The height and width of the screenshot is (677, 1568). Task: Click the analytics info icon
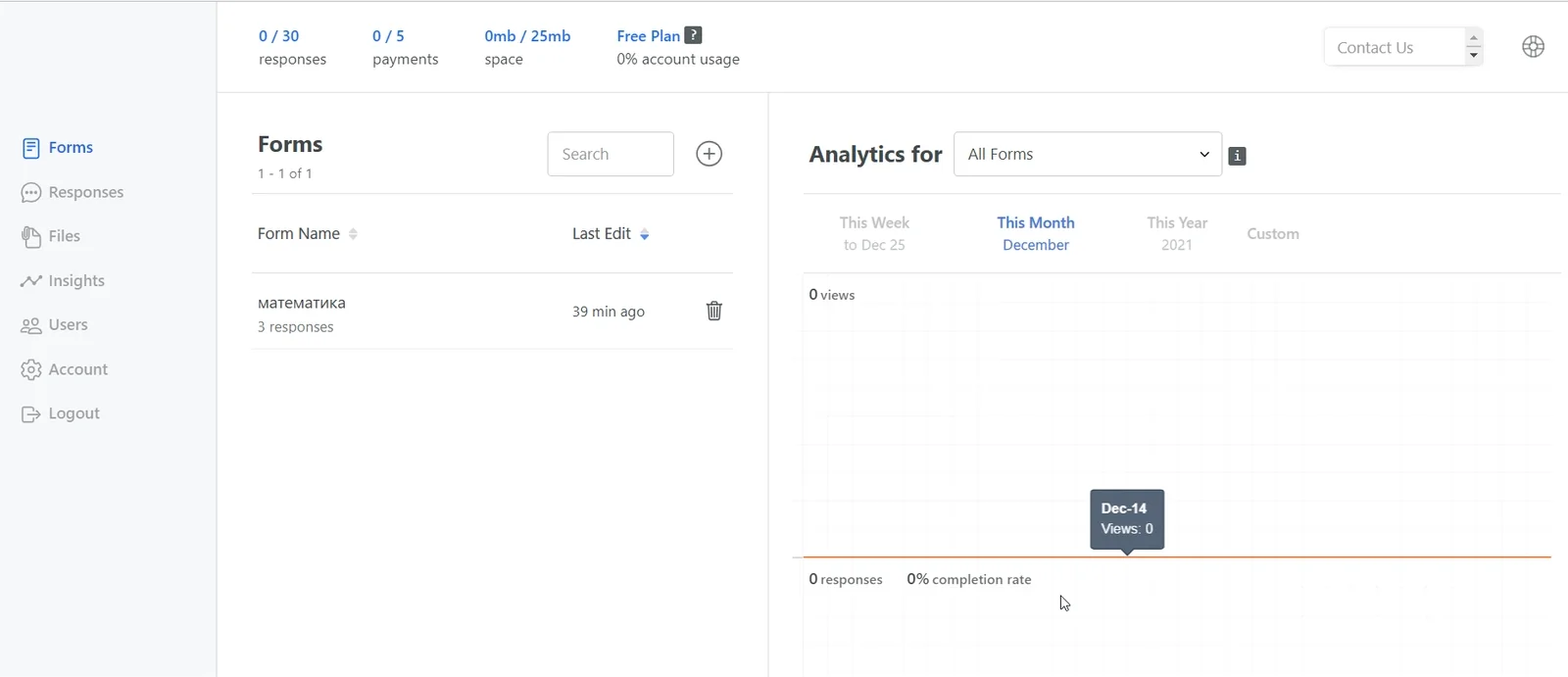pyautogui.click(x=1238, y=156)
